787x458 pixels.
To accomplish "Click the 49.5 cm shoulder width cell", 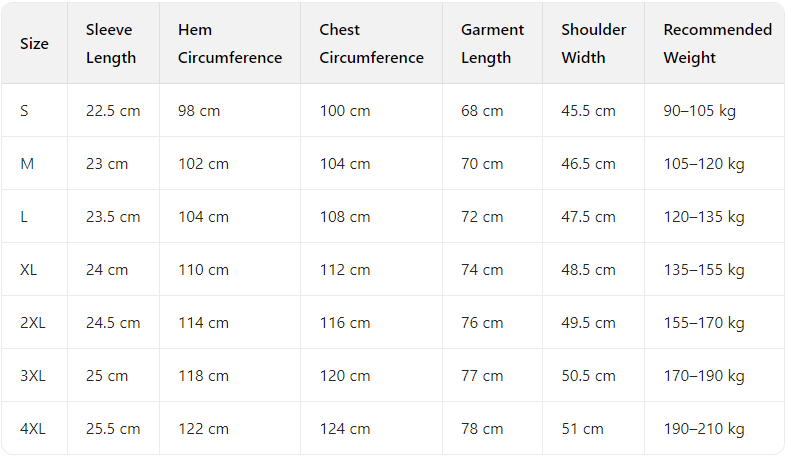I will tap(588, 323).
